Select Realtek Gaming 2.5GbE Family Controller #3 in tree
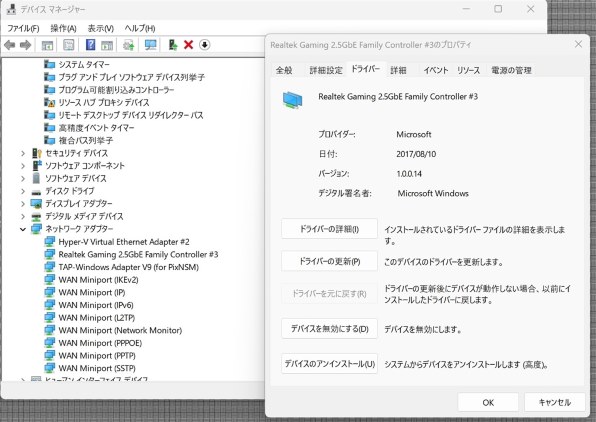 138,254
